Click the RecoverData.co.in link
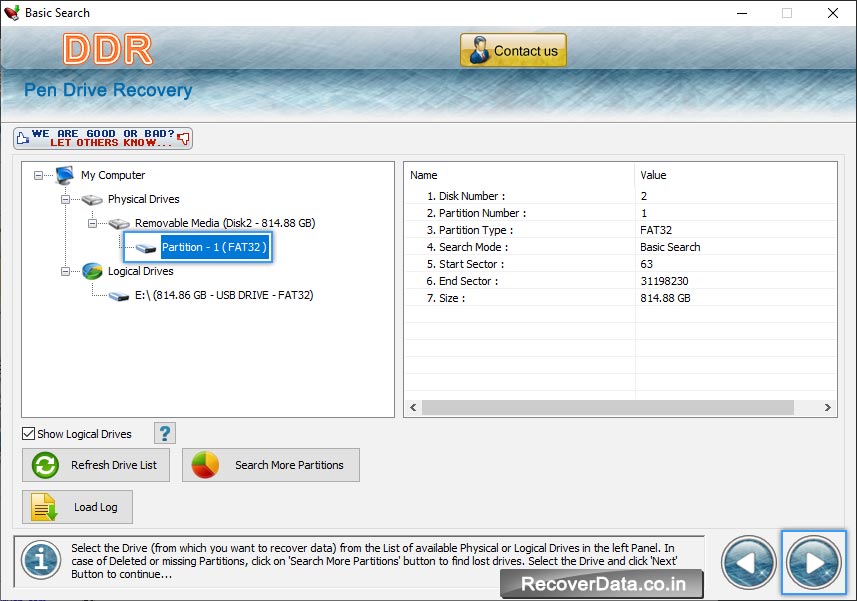 602,584
